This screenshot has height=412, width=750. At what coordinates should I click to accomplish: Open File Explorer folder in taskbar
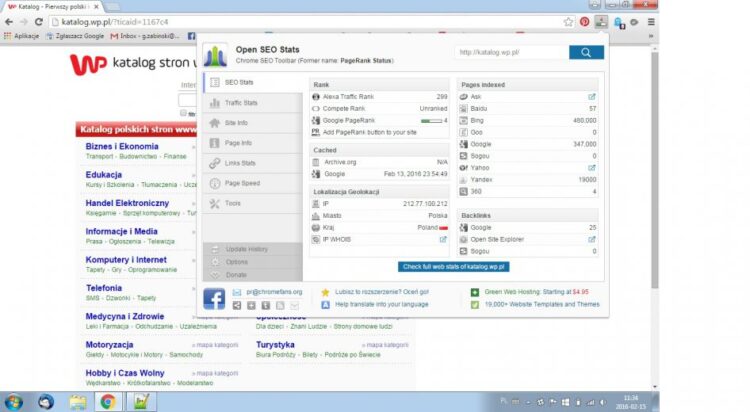point(77,402)
